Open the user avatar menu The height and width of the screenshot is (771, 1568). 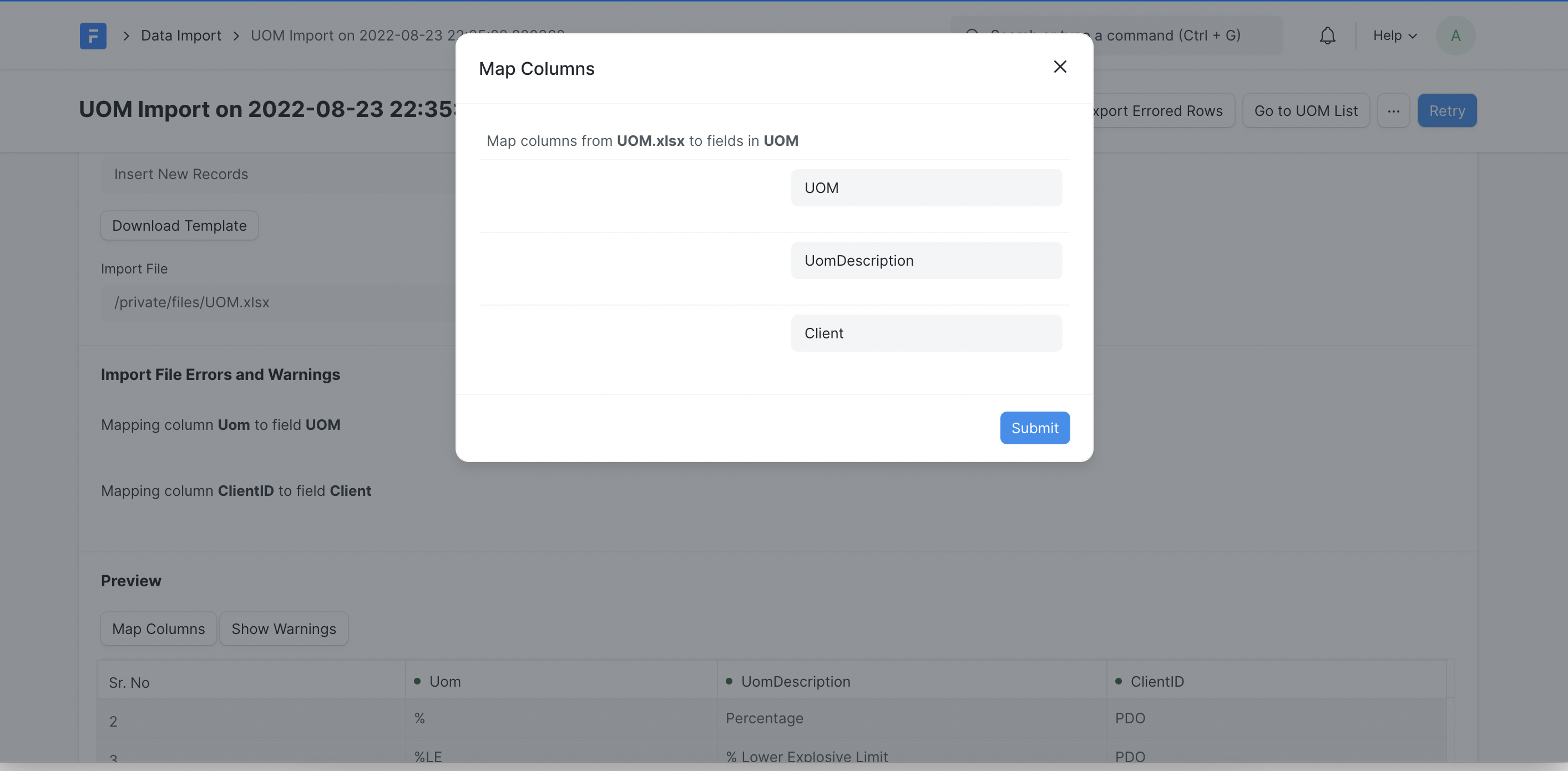point(1455,36)
